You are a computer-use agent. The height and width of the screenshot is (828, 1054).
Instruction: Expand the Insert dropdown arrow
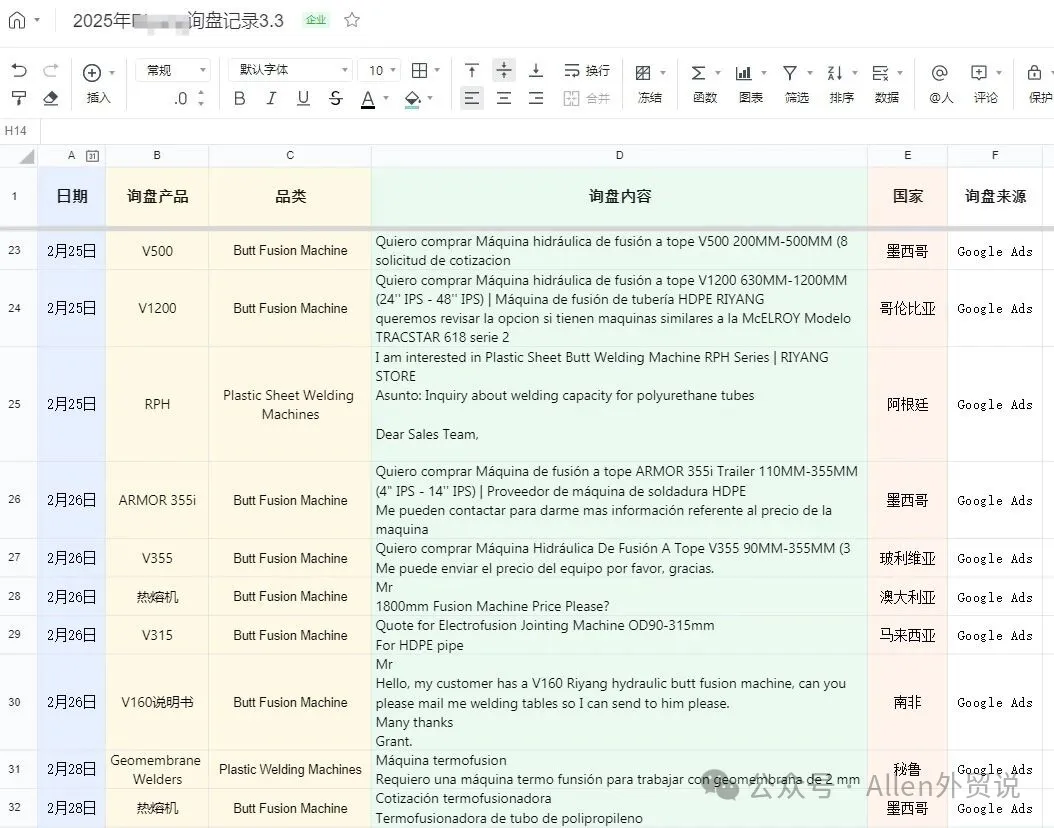click(112, 72)
